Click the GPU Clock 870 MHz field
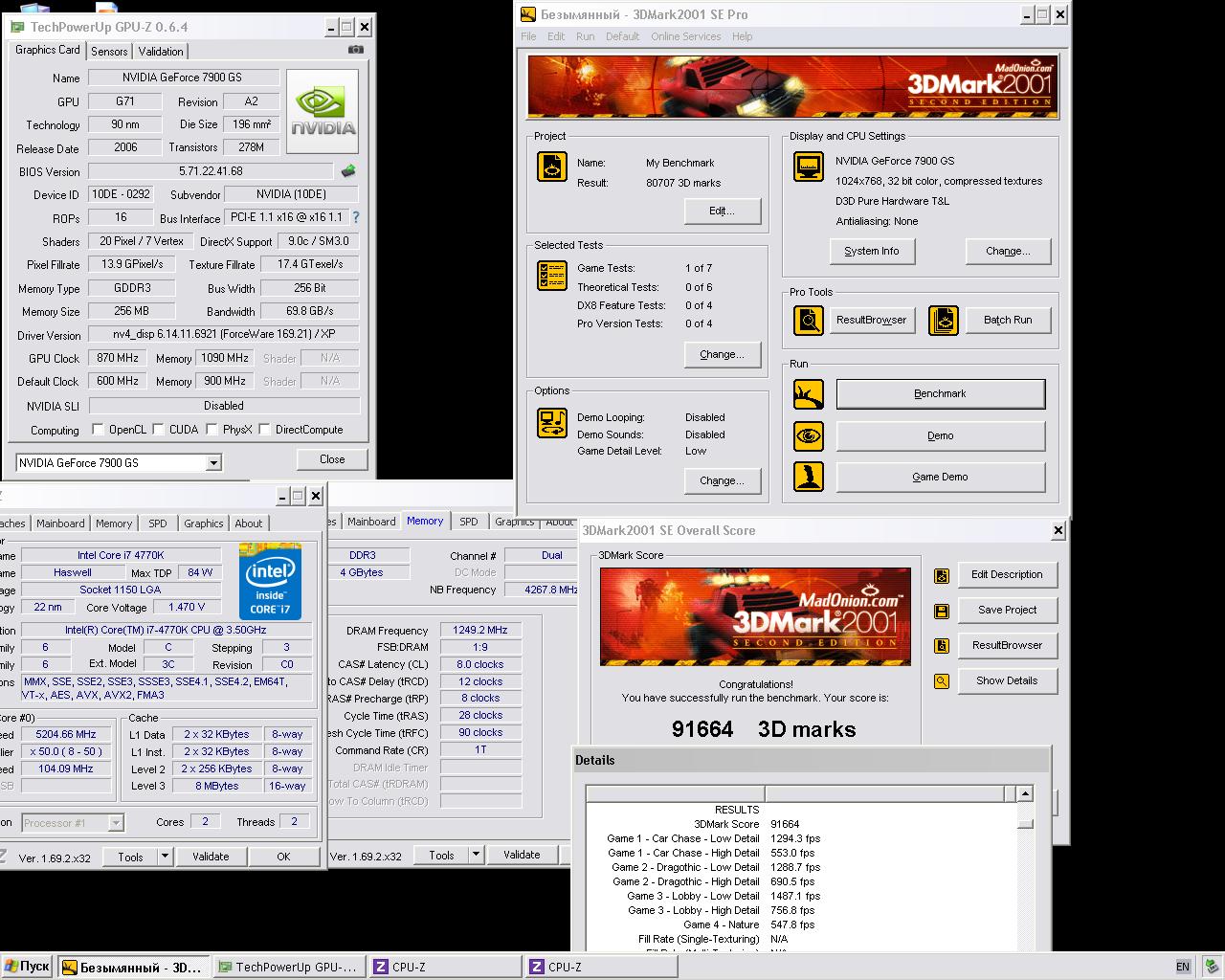The height and width of the screenshot is (980, 1225). click(118, 358)
